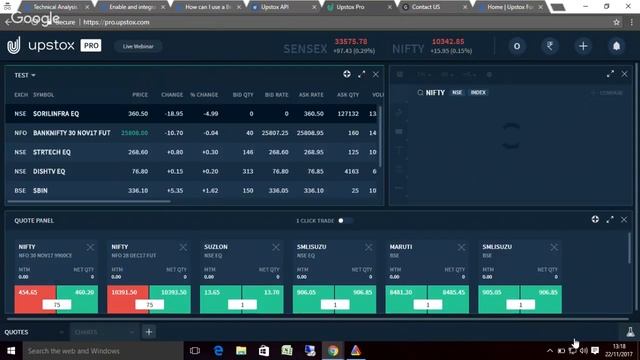Edit quantity field on MARUTI card
Screen dimensions: 640x360
pos(428,305)
